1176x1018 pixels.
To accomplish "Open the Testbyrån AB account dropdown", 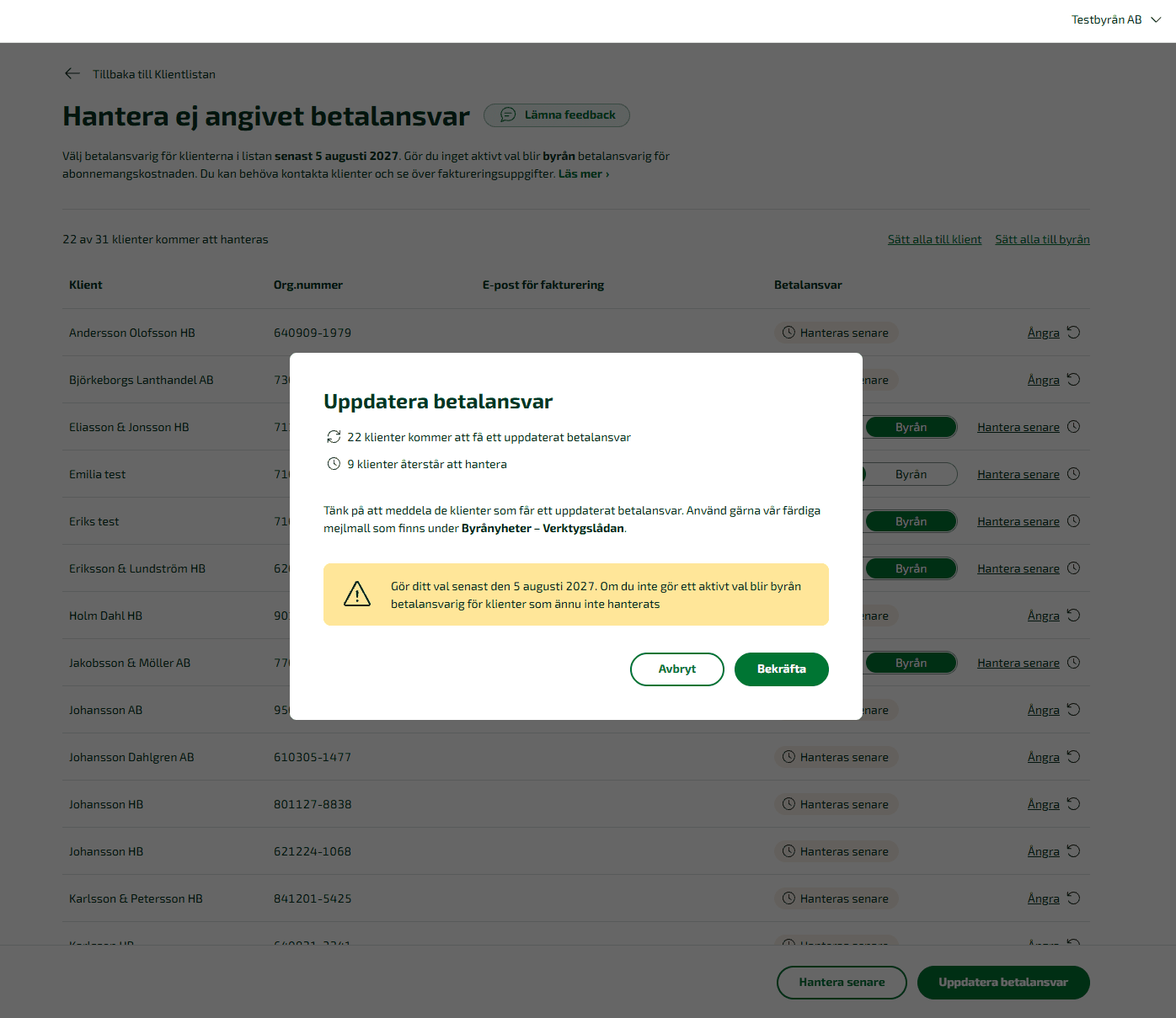I will [1116, 19].
